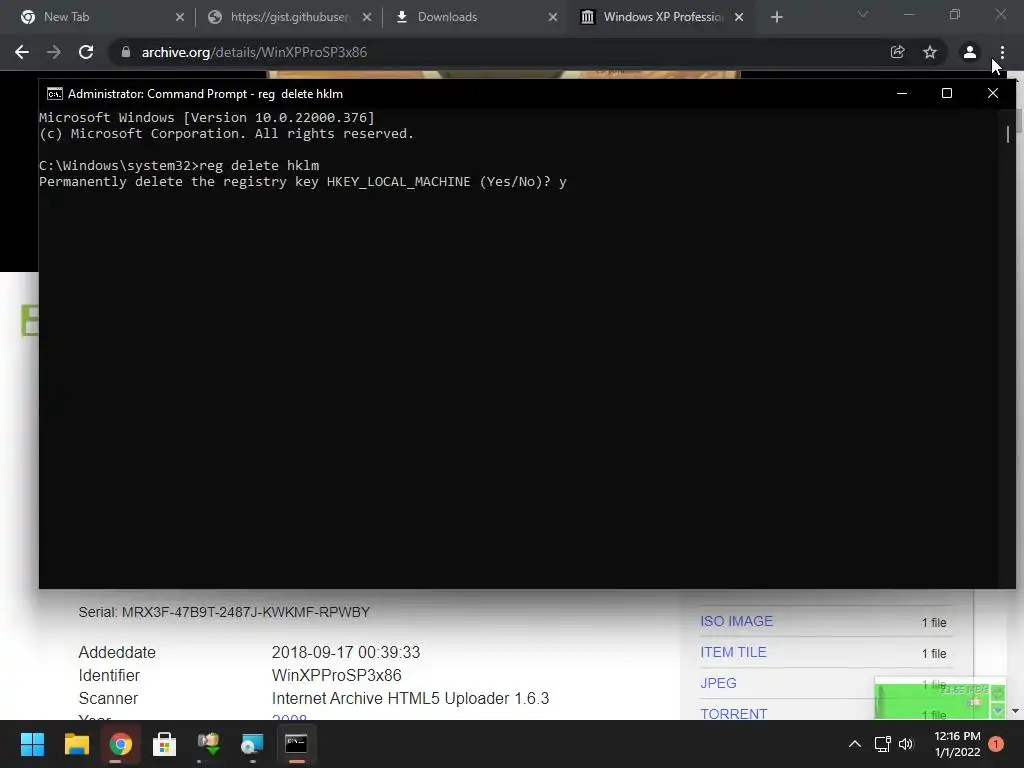
Task: Click the Command Prompt taskbar icon
Action: click(x=296, y=744)
